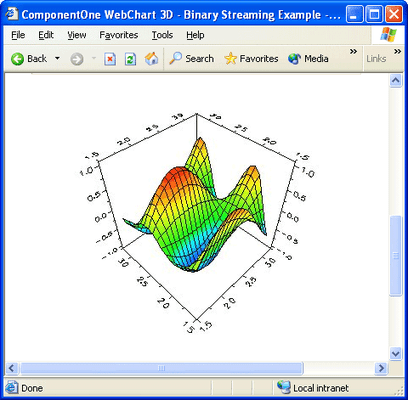
Task: Expand the Forward history dropdown arrow
Action: click(94, 58)
